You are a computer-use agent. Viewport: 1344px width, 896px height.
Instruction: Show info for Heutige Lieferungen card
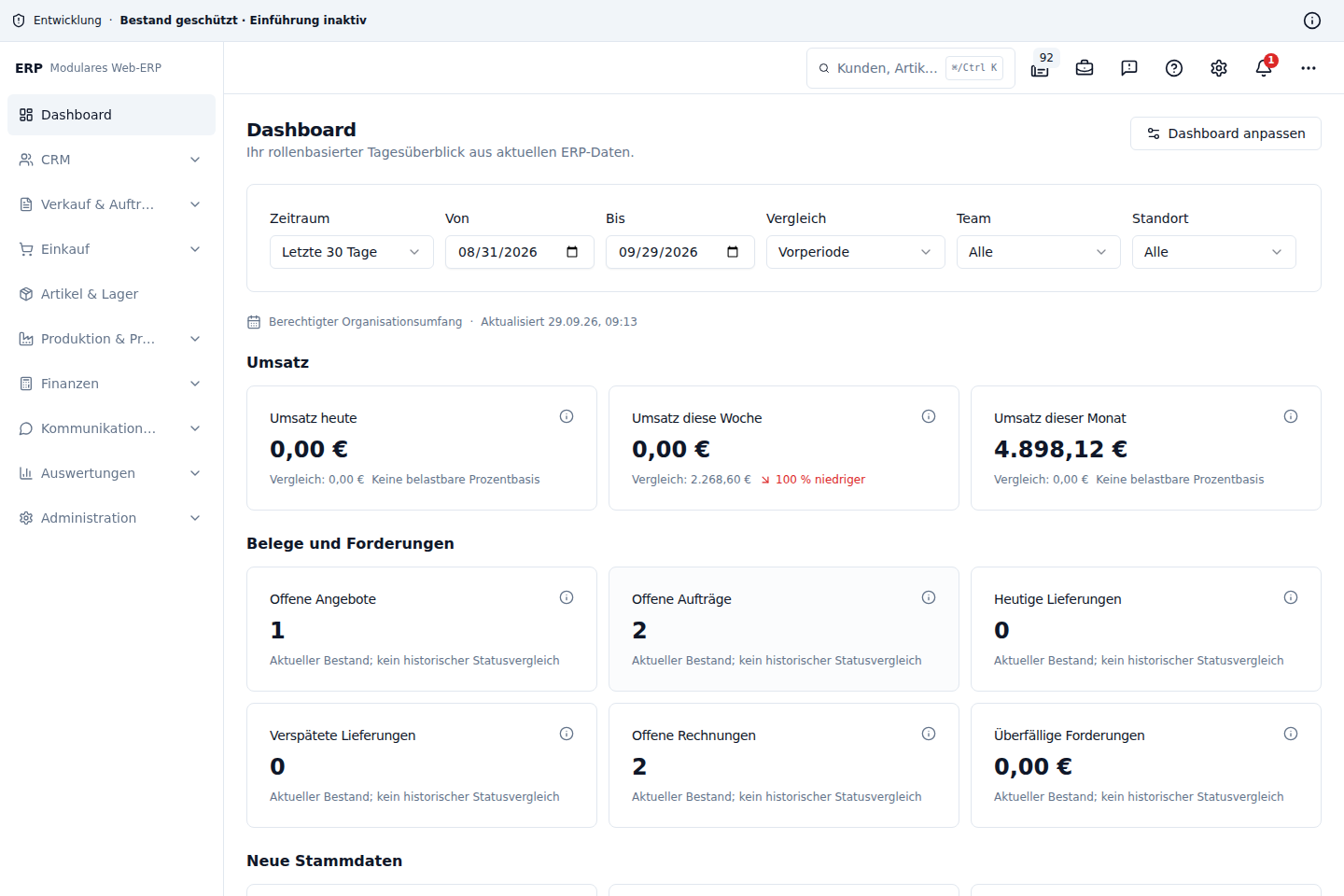1291,597
